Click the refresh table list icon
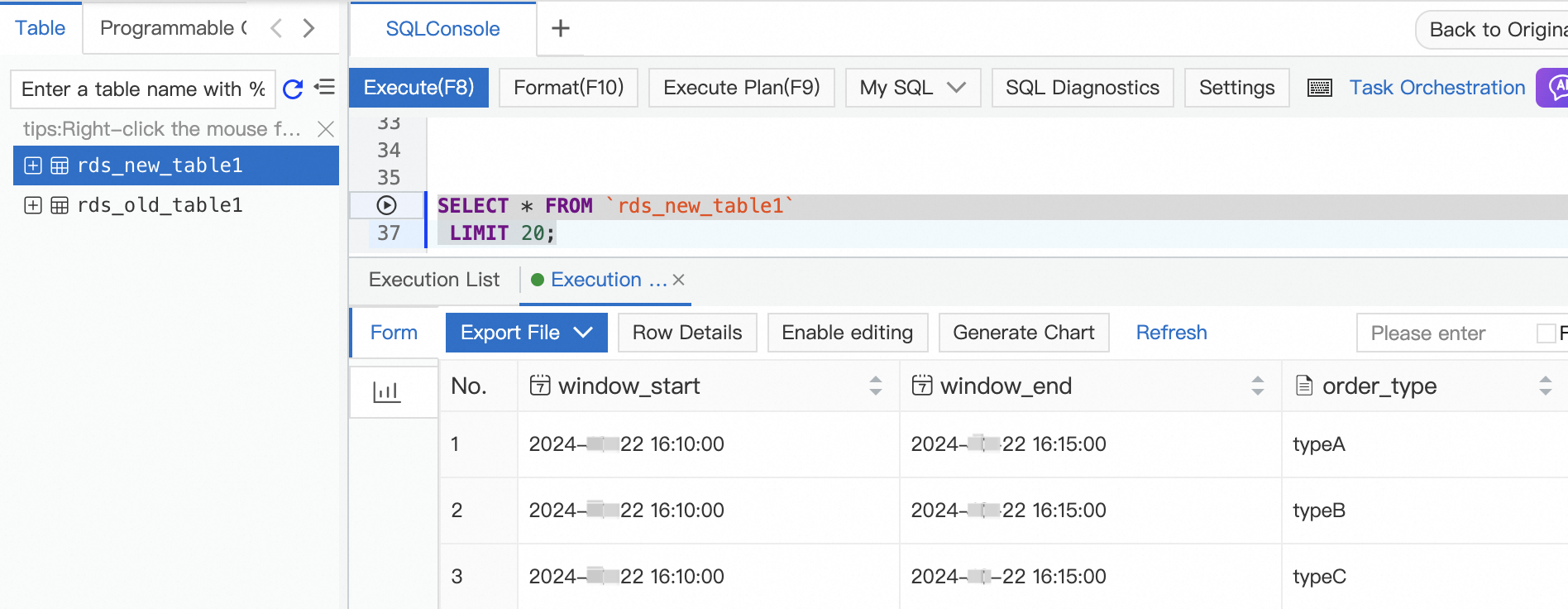The width and height of the screenshot is (1568, 609). 293,89
